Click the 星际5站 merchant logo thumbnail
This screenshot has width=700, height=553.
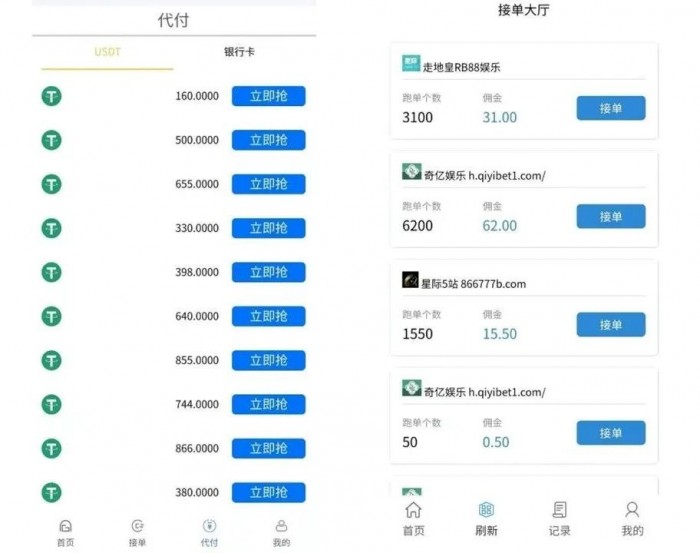pyautogui.click(x=410, y=280)
